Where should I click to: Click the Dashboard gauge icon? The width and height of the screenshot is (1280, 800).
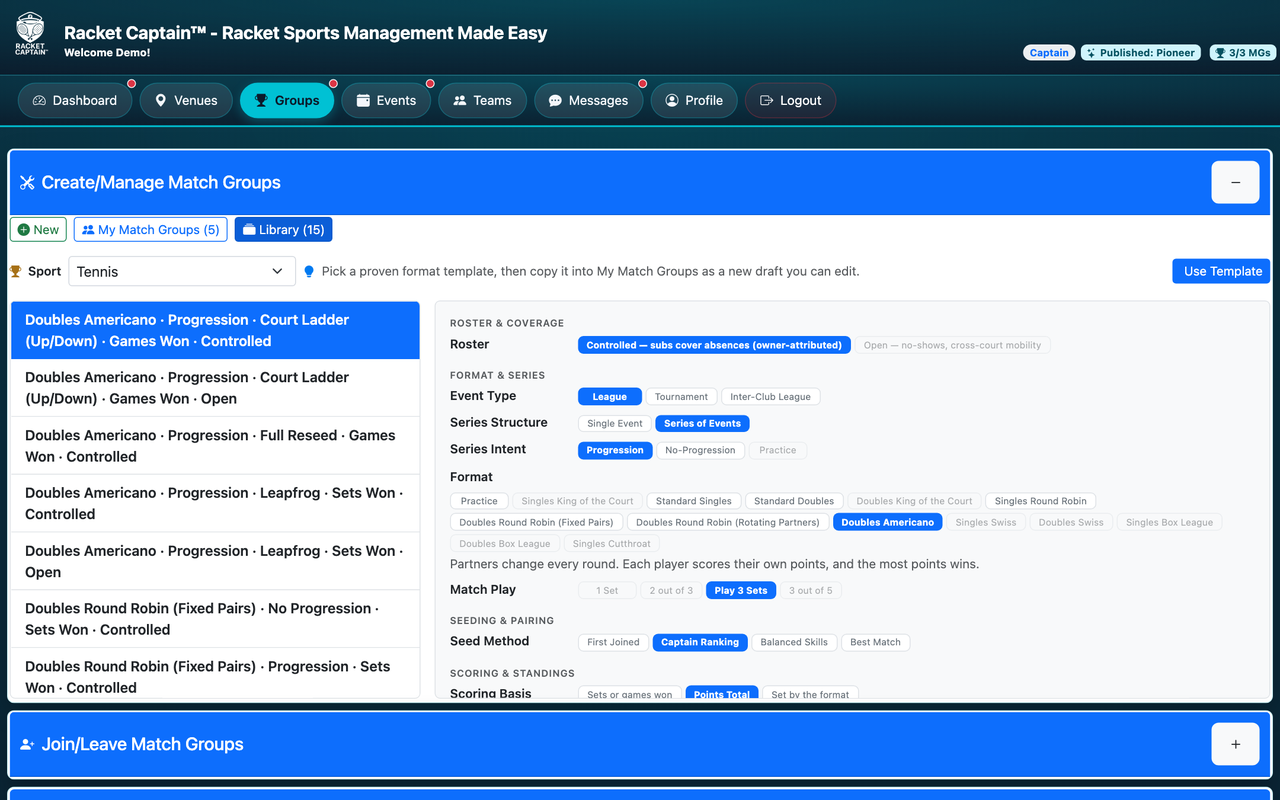[39, 100]
